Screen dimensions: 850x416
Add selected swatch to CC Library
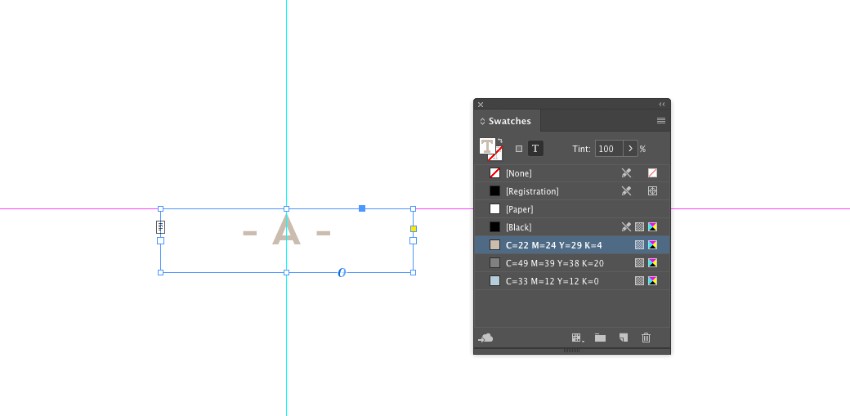point(485,338)
